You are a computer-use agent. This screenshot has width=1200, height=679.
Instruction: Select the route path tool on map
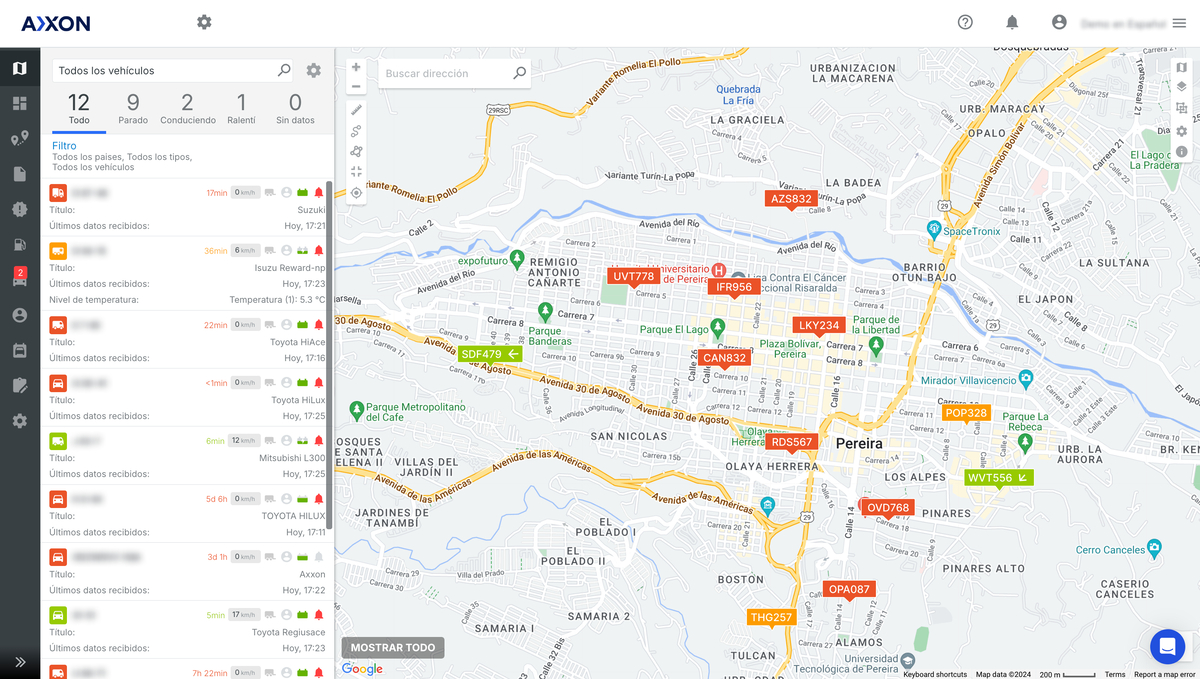(x=356, y=131)
